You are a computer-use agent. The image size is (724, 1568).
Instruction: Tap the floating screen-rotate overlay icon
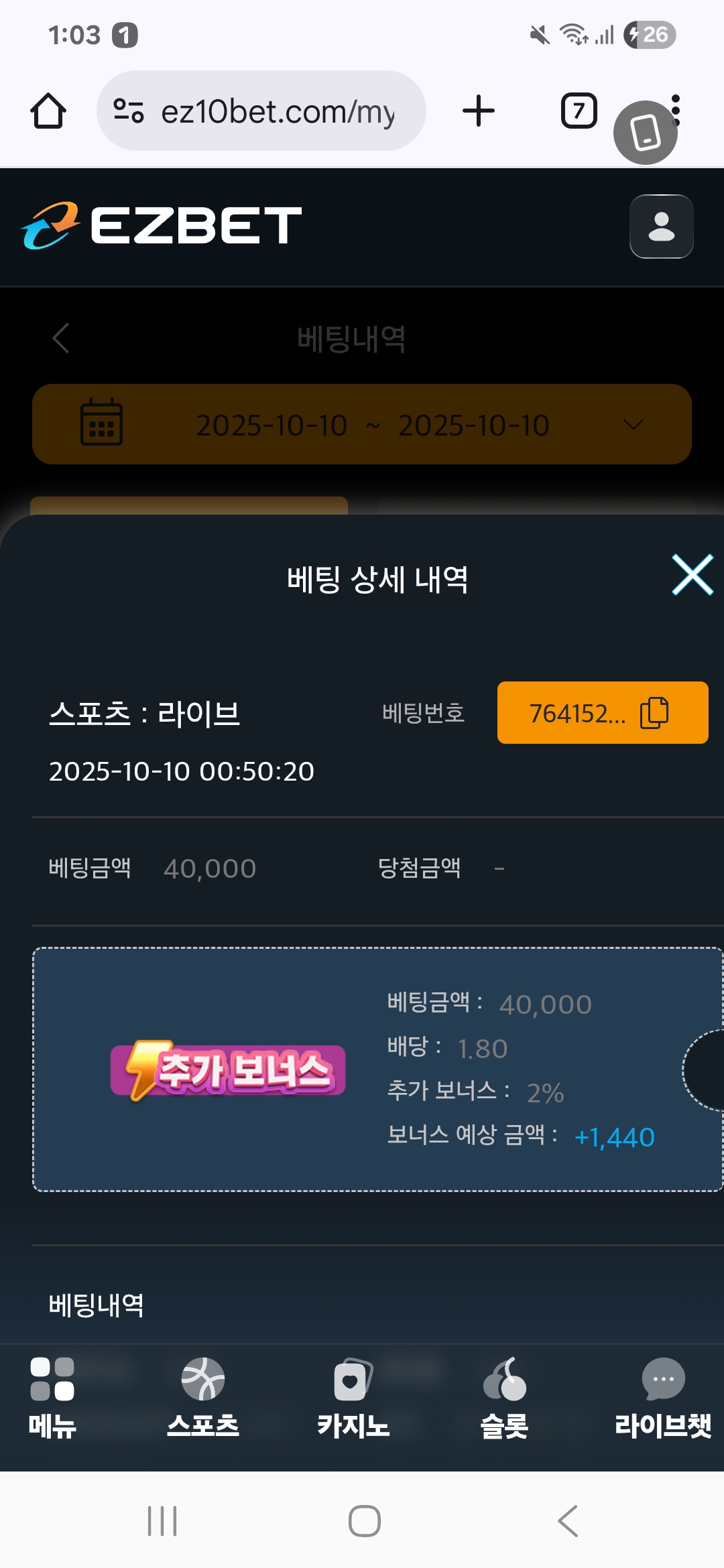tap(646, 133)
